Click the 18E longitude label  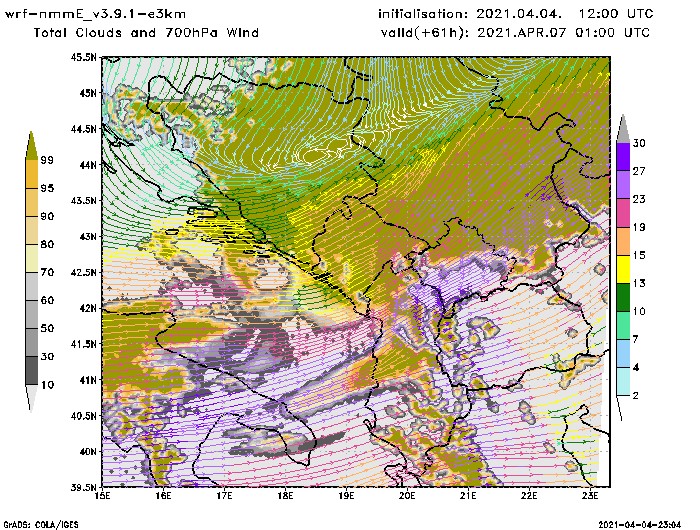point(285,496)
